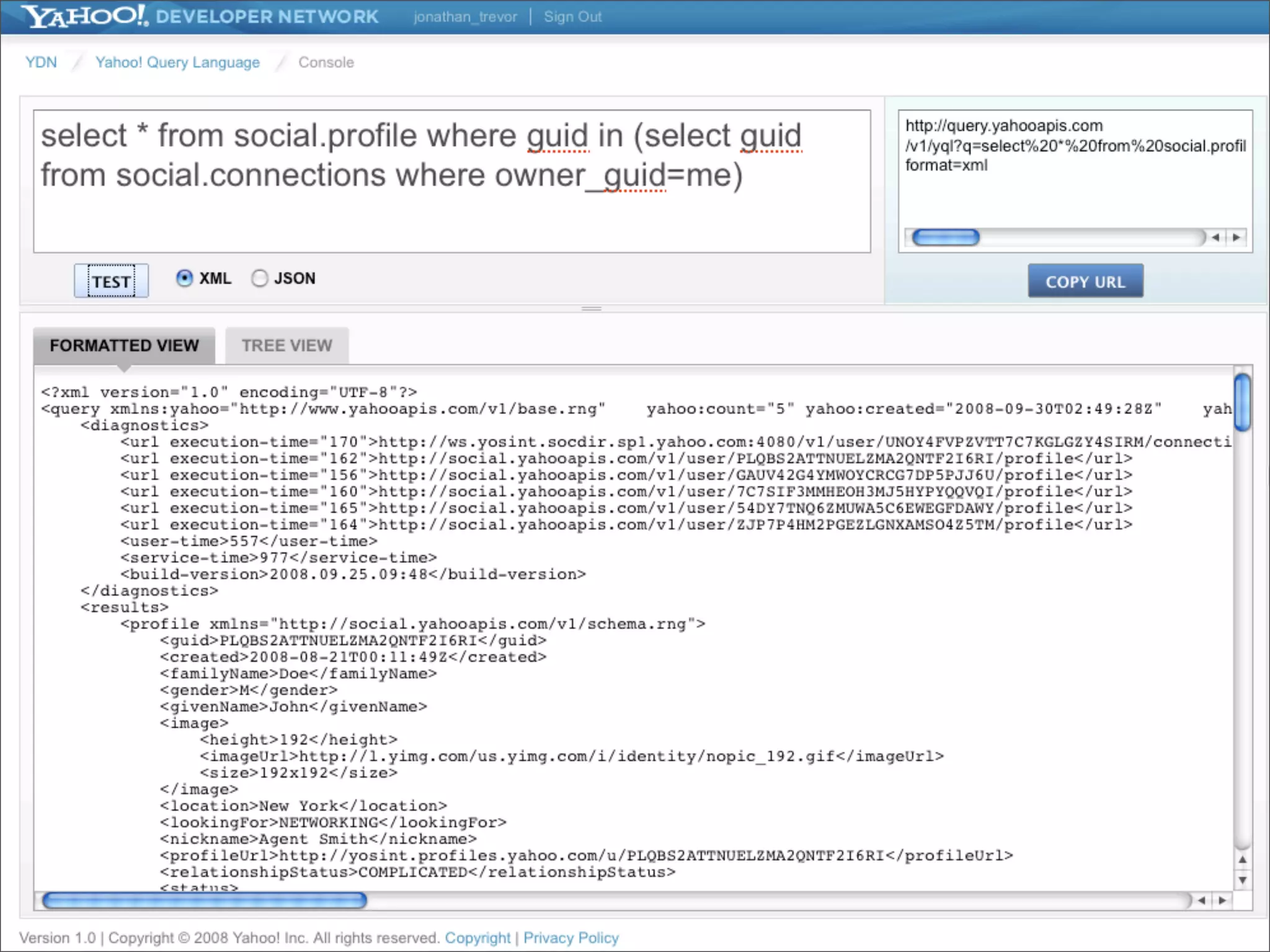
Task: Click the closing </diagnostics> tag line
Action: (x=149, y=591)
